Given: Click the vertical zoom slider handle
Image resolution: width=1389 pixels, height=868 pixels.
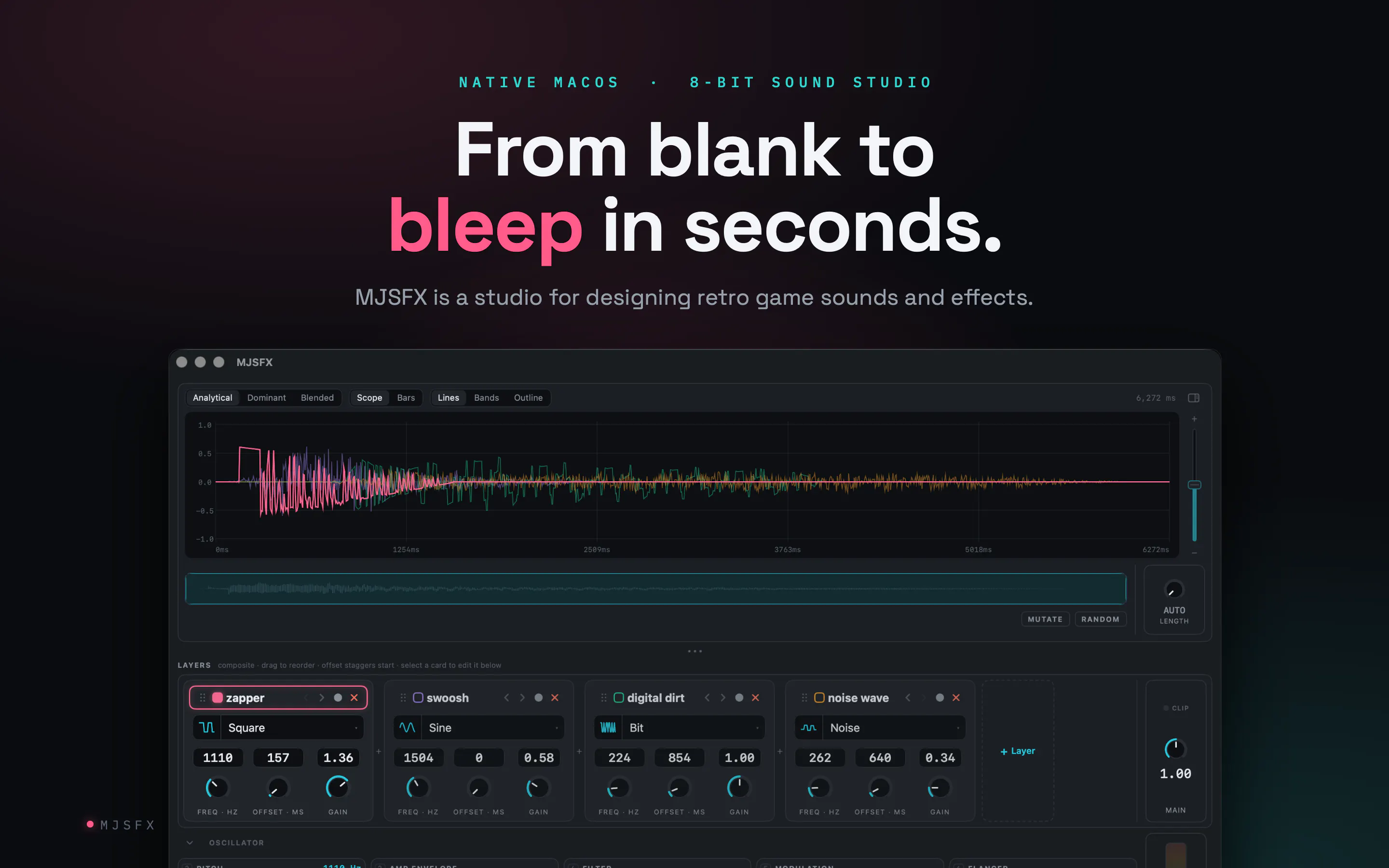Looking at the screenshot, I should pyautogui.click(x=1195, y=485).
